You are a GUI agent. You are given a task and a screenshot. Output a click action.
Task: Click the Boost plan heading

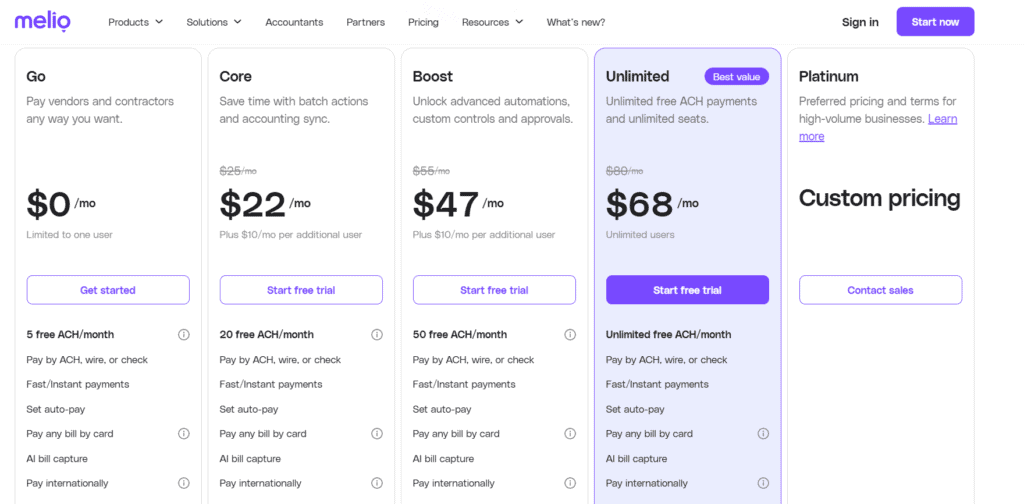432,76
